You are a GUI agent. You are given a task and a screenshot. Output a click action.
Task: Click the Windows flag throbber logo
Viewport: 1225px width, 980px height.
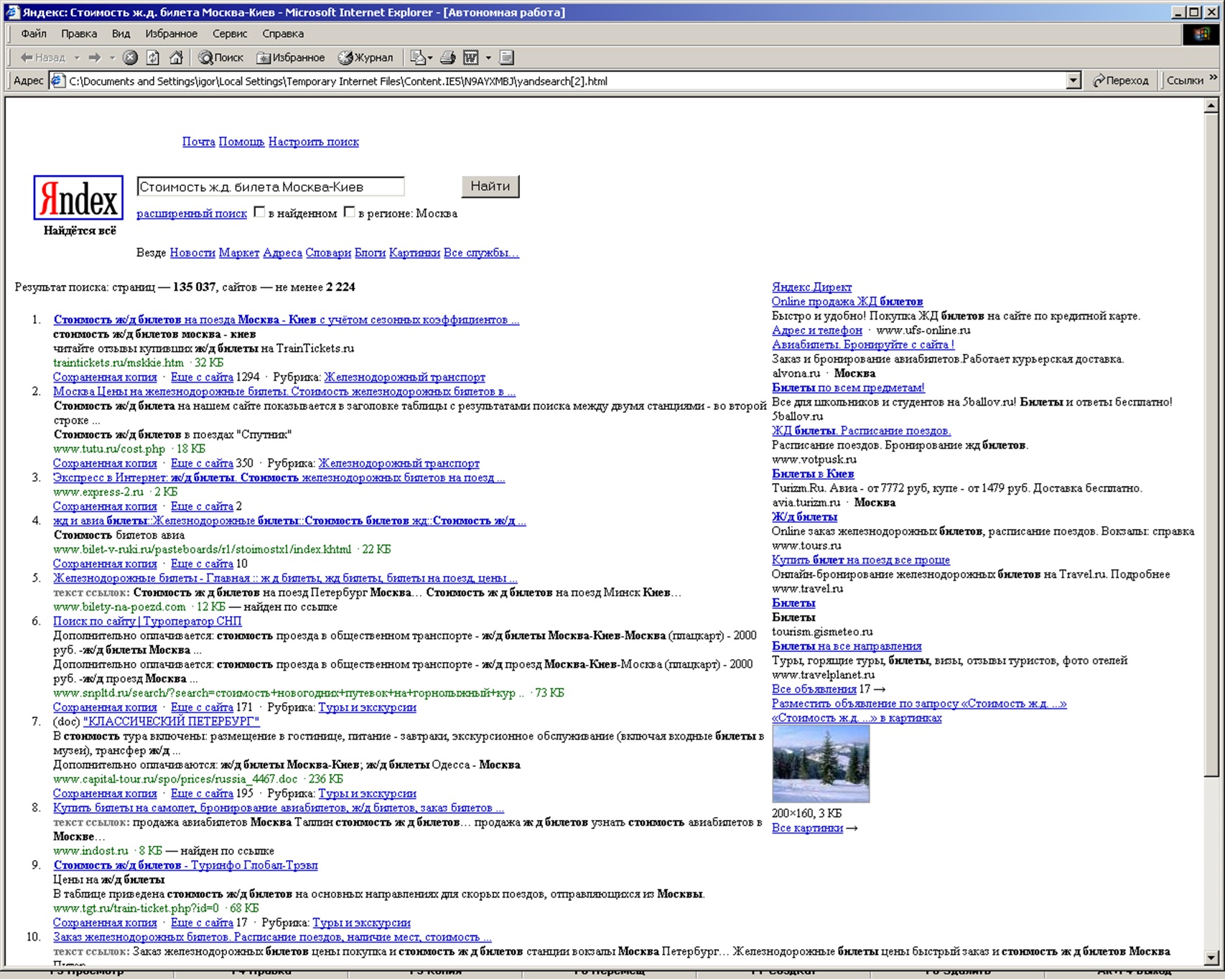tap(1201, 34)
